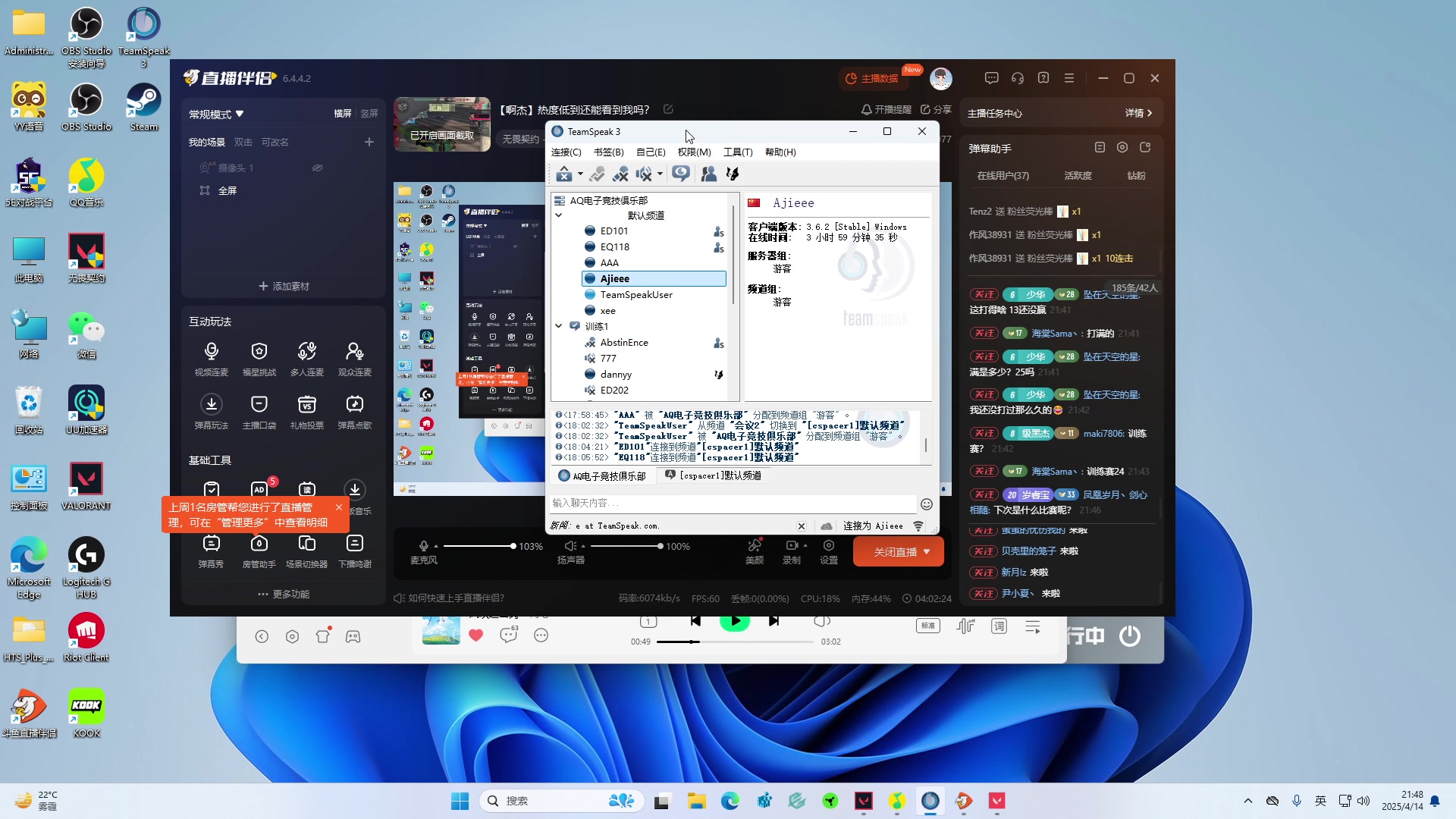Click the TeamSpeak chat input field
The image size is (1456, 819).
(733, 503)
